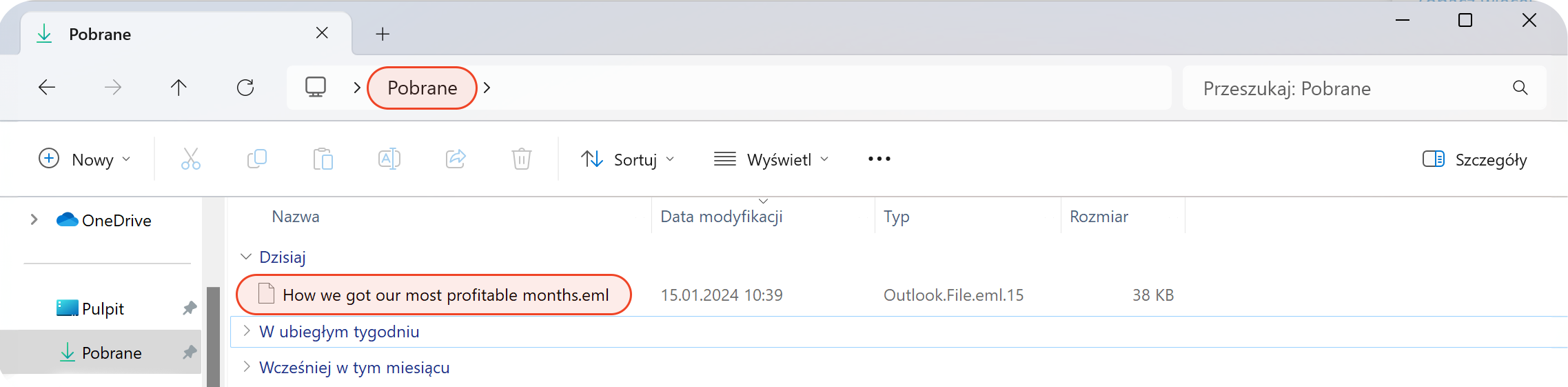Open a new tab with plus button
The width and height of the screenshot is (1568, 387).
point(383,34)
